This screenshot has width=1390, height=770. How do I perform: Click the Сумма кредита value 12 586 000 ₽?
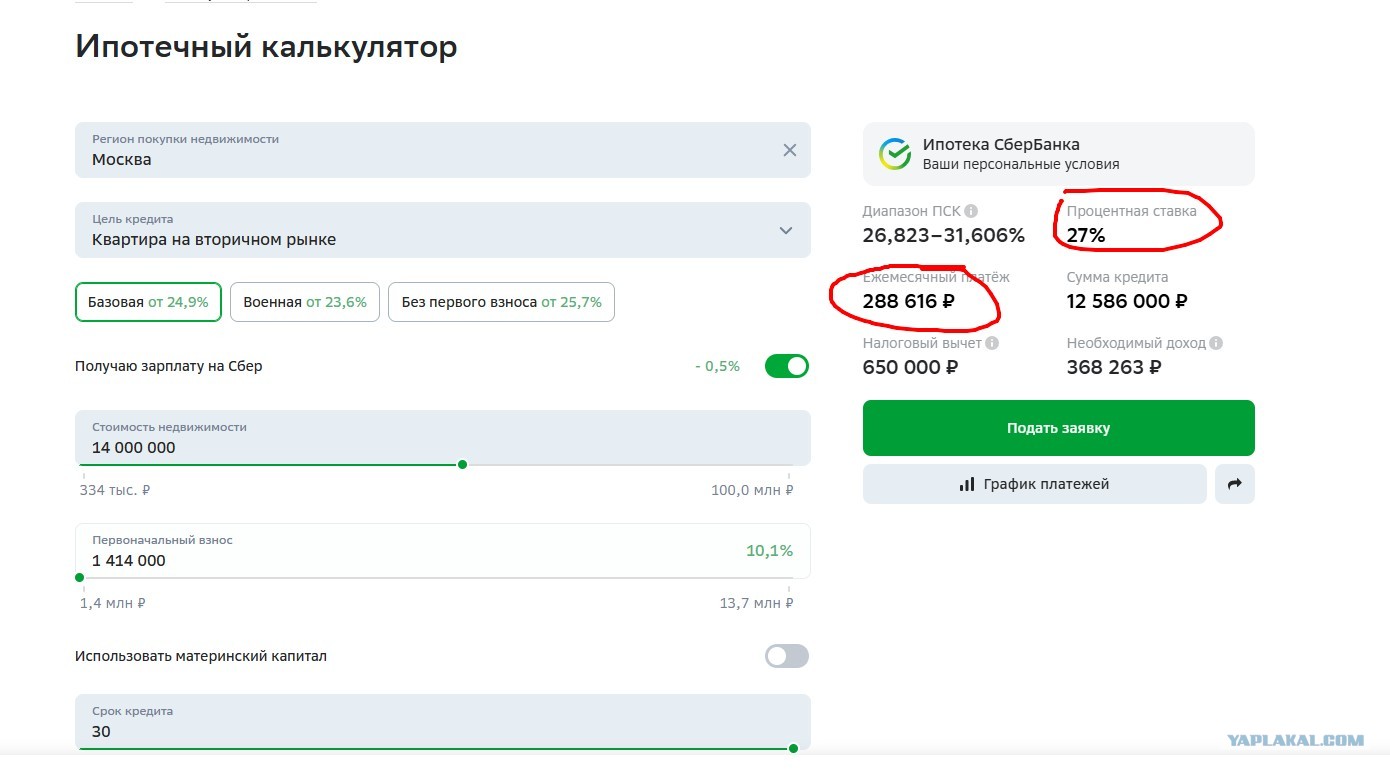tap(1127, 301)
